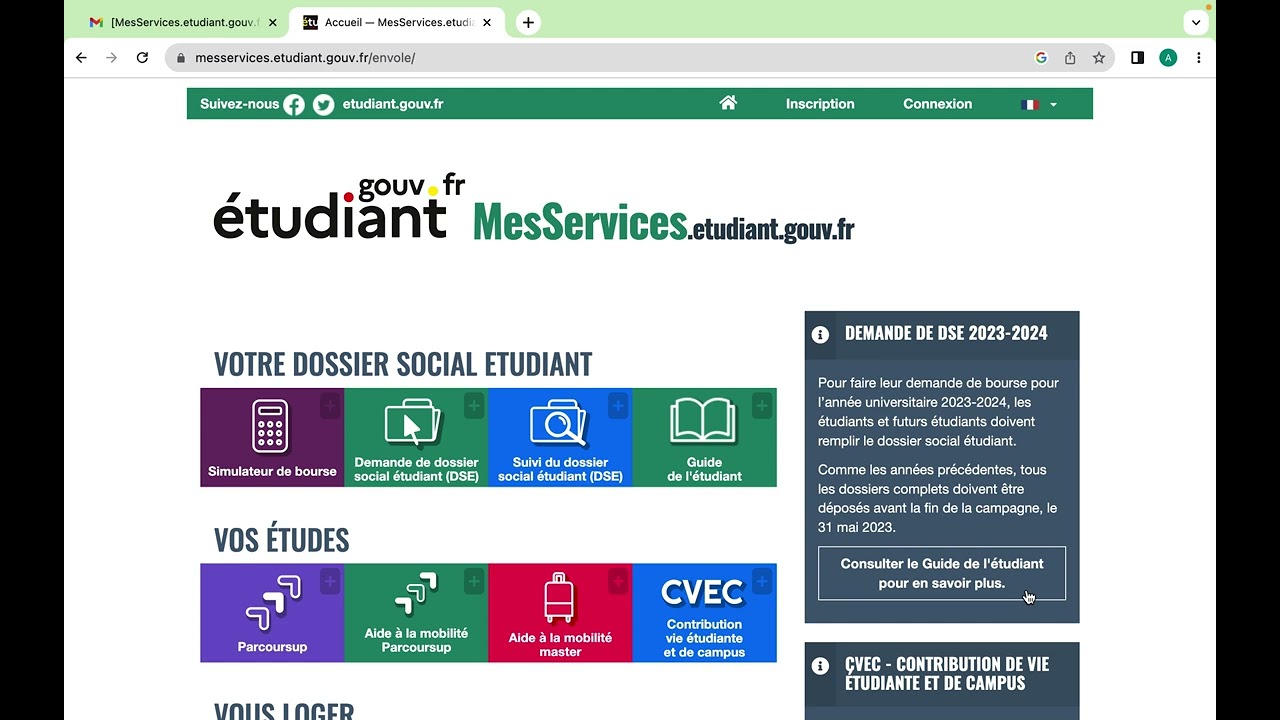The width and height of the screenshot is (1280, 720).
Task: Click the browser forward arrow
Action: coord(111,58)
